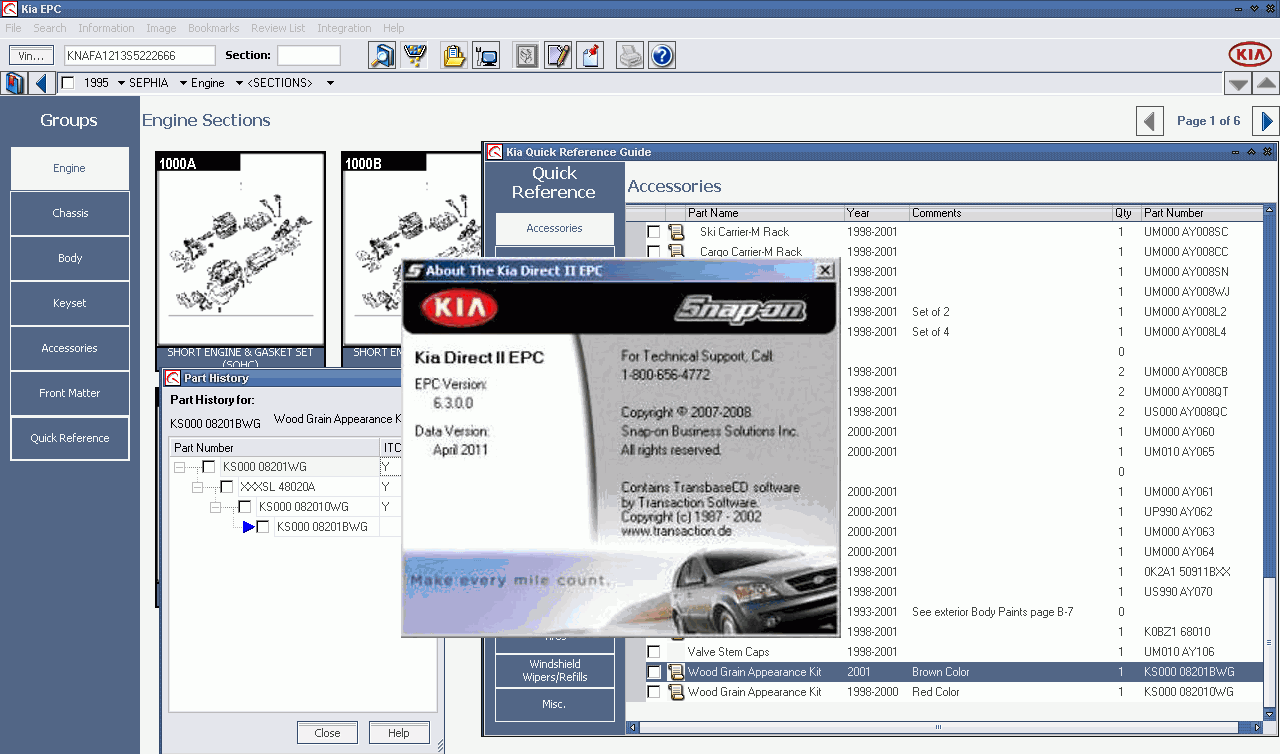Go back with the blue left arrow
Screen dimensions: 1280x754
coord(41,83)
